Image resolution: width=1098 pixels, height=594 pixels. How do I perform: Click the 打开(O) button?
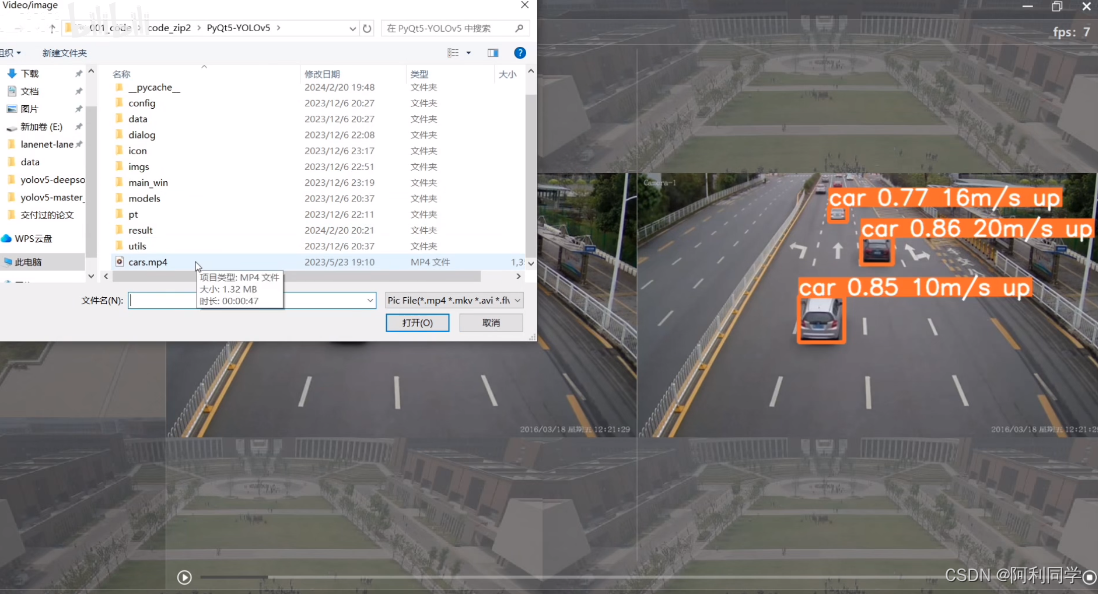pyautogui.click(x=417, y=323)
